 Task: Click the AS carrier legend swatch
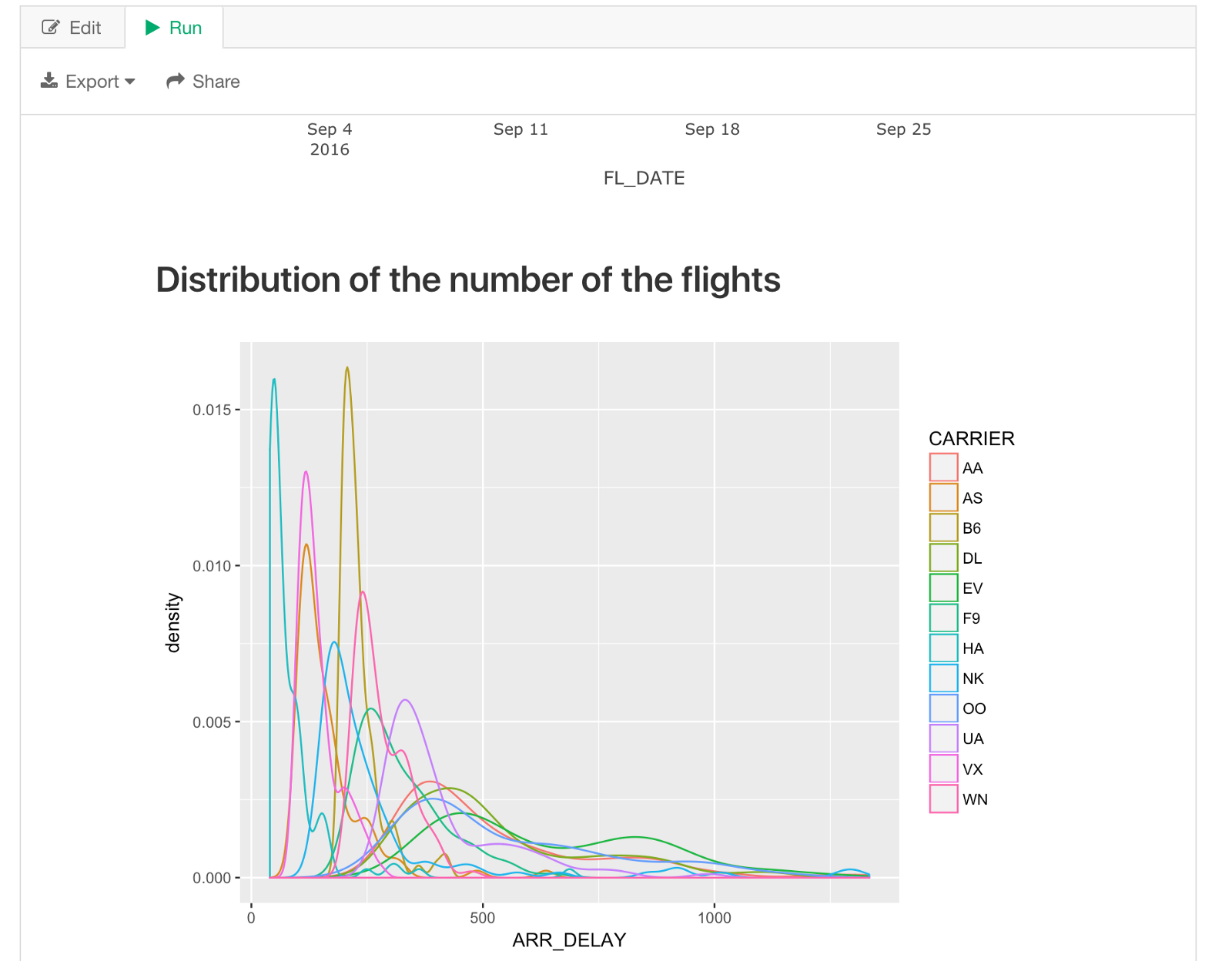tap(943, 497)
